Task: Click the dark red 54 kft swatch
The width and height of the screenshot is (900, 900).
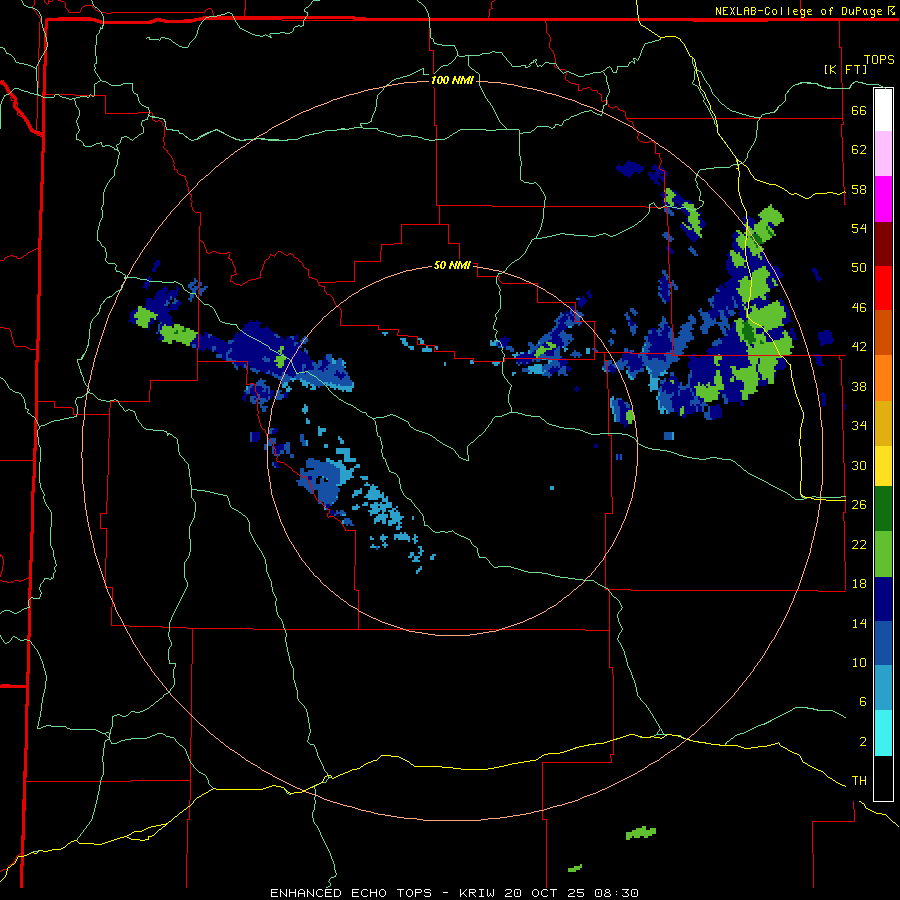Action: 883,244
